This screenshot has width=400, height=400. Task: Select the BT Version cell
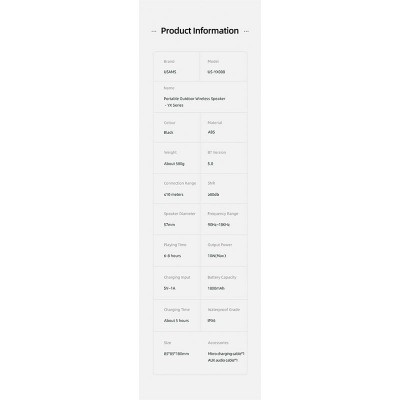coord(224,158)
